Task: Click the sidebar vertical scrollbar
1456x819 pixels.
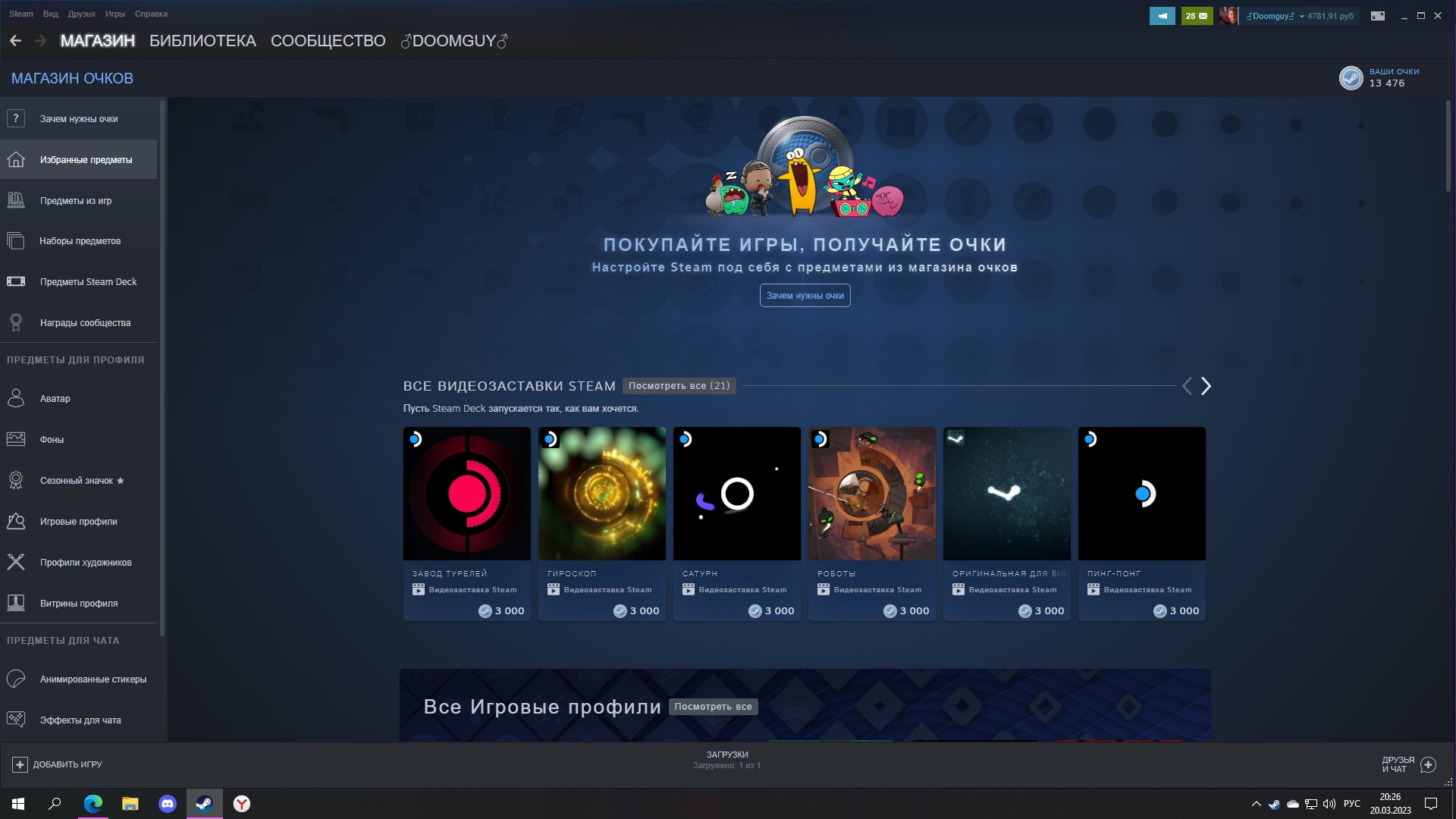Action: 162,367
